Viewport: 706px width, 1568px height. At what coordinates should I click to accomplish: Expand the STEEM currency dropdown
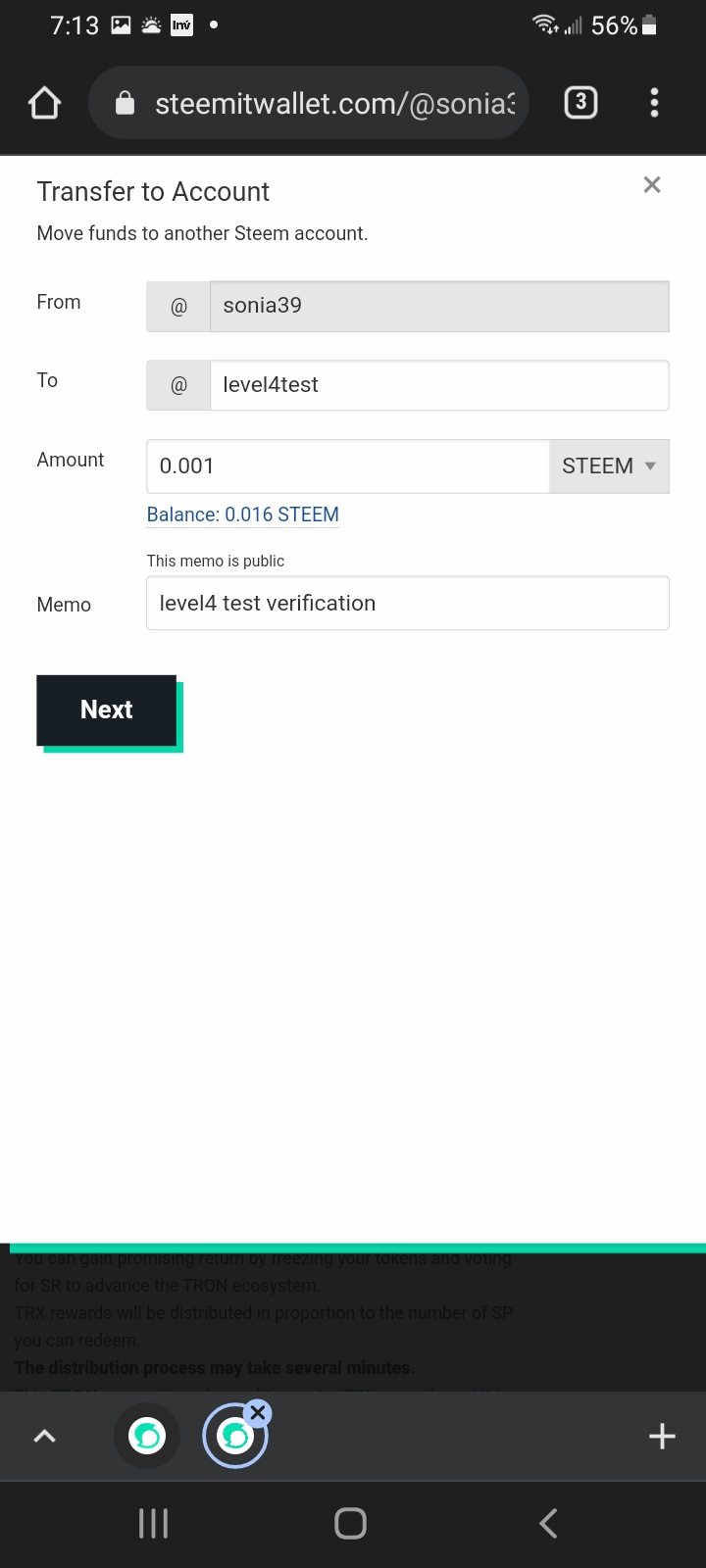(609, 466)
